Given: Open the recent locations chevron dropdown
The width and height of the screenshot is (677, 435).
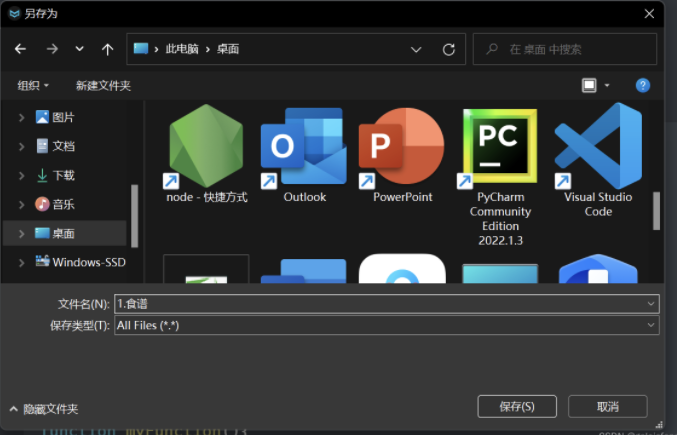Looking at the screenshot, I should coord(79,49).
